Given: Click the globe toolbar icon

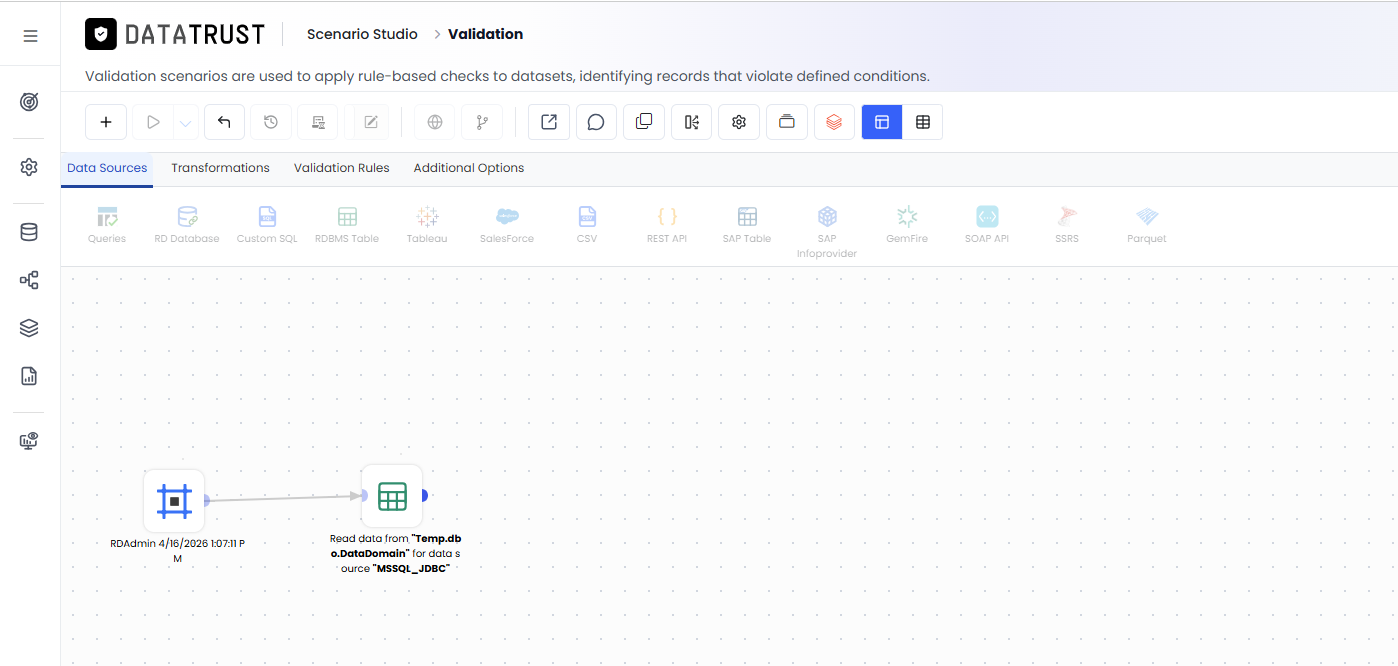Looking at the screenshot, I should 435,122.
